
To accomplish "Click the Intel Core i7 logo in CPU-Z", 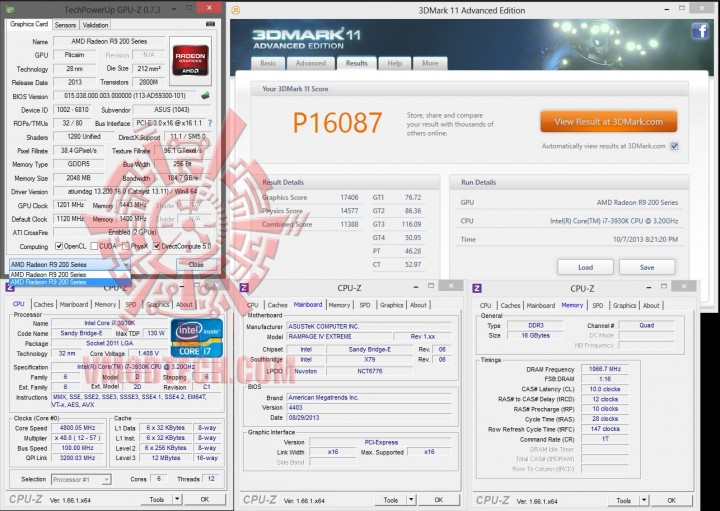I will point(197,338).
